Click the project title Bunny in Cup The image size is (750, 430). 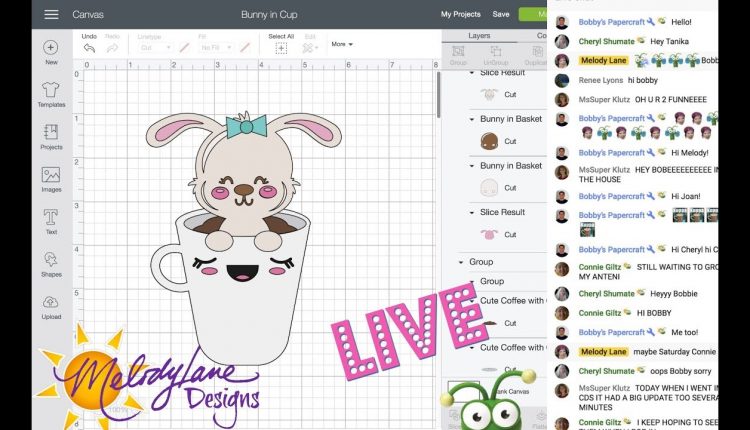coord(269,14)
